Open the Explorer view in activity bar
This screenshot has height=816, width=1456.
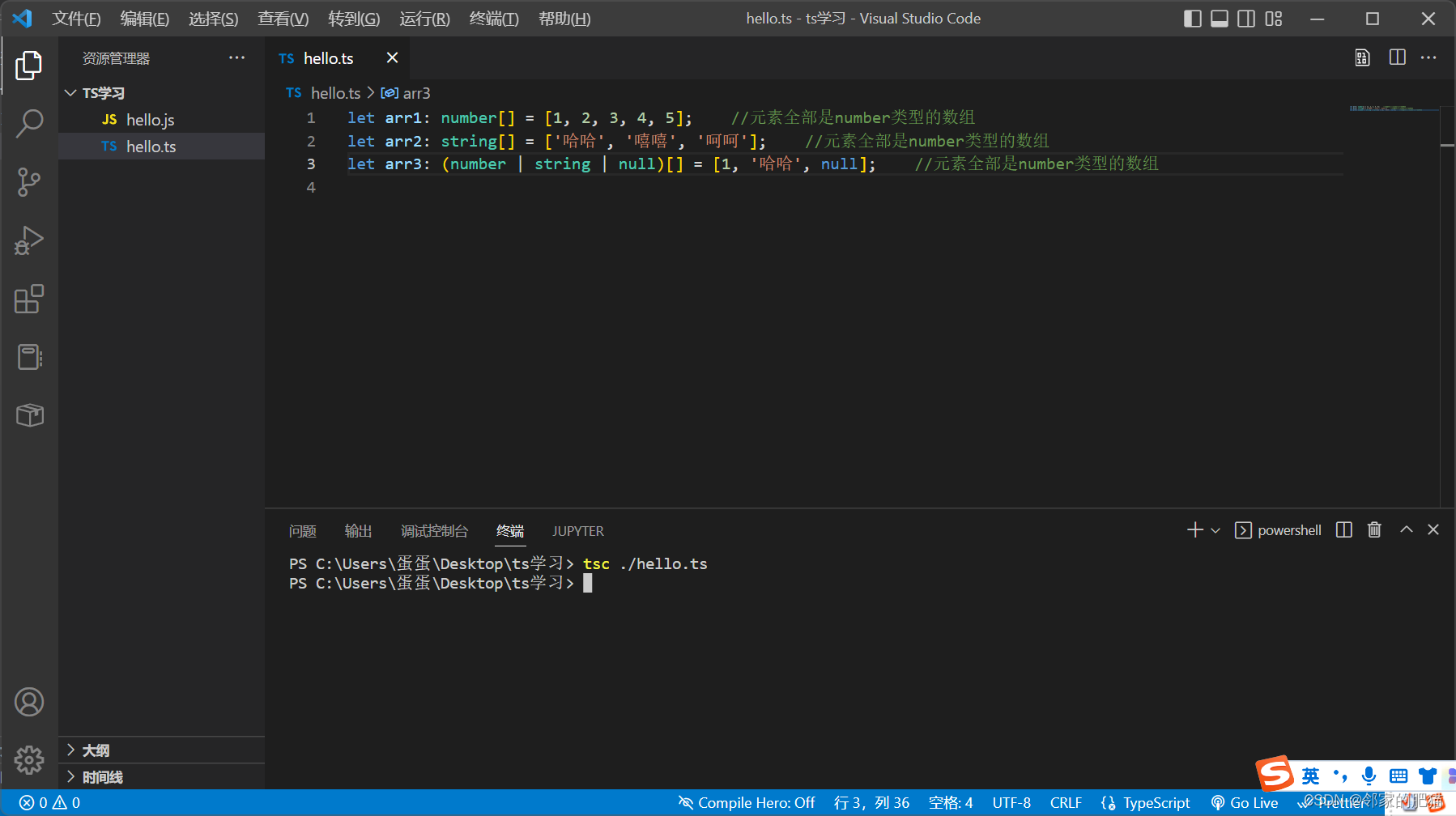coord(29,66)
